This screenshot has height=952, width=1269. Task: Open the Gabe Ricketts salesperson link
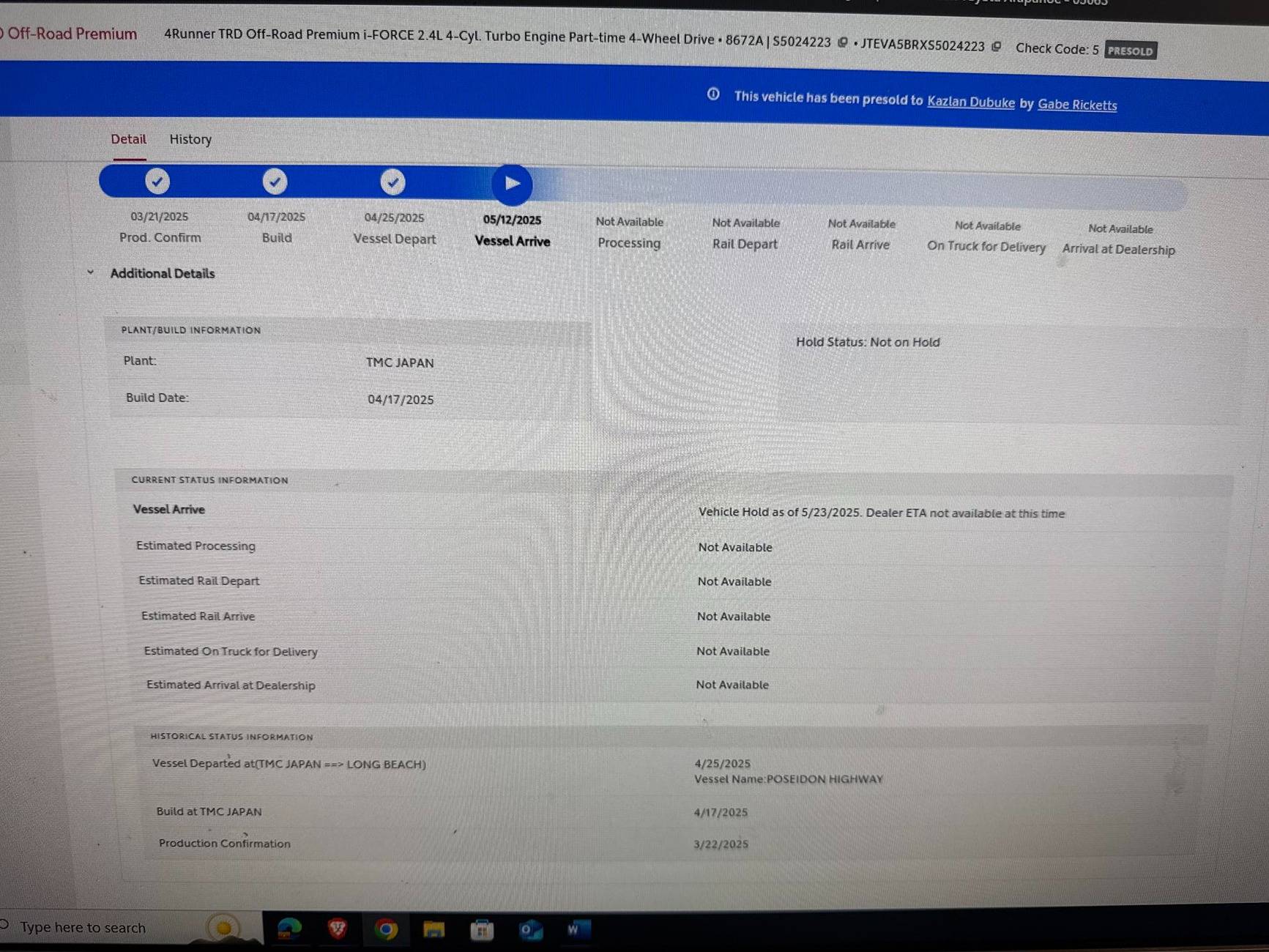[1077, 105]
